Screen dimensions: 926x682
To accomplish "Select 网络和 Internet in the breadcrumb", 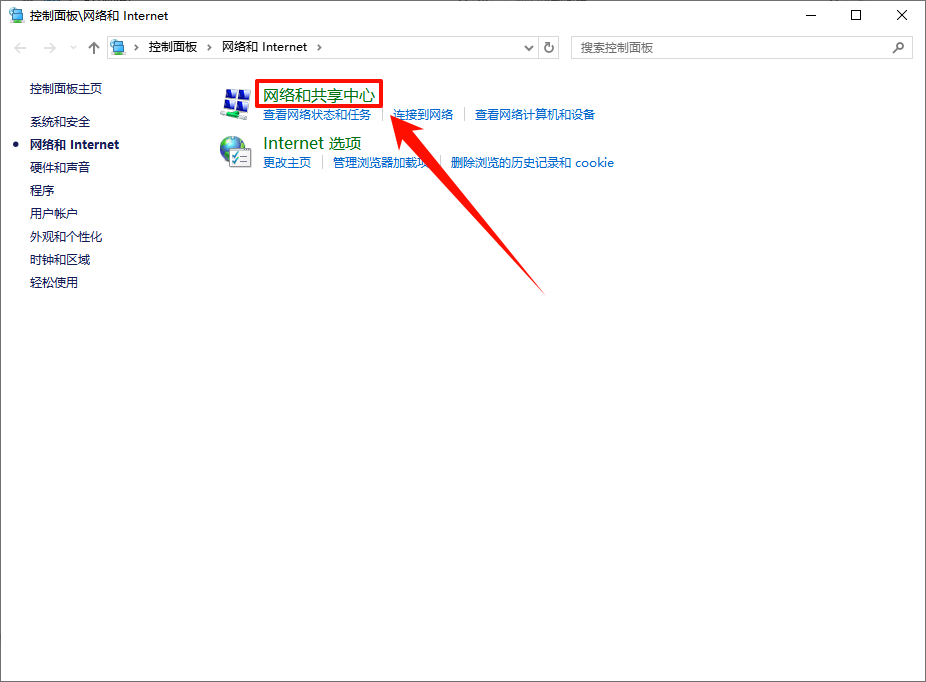I will point(264,47).
